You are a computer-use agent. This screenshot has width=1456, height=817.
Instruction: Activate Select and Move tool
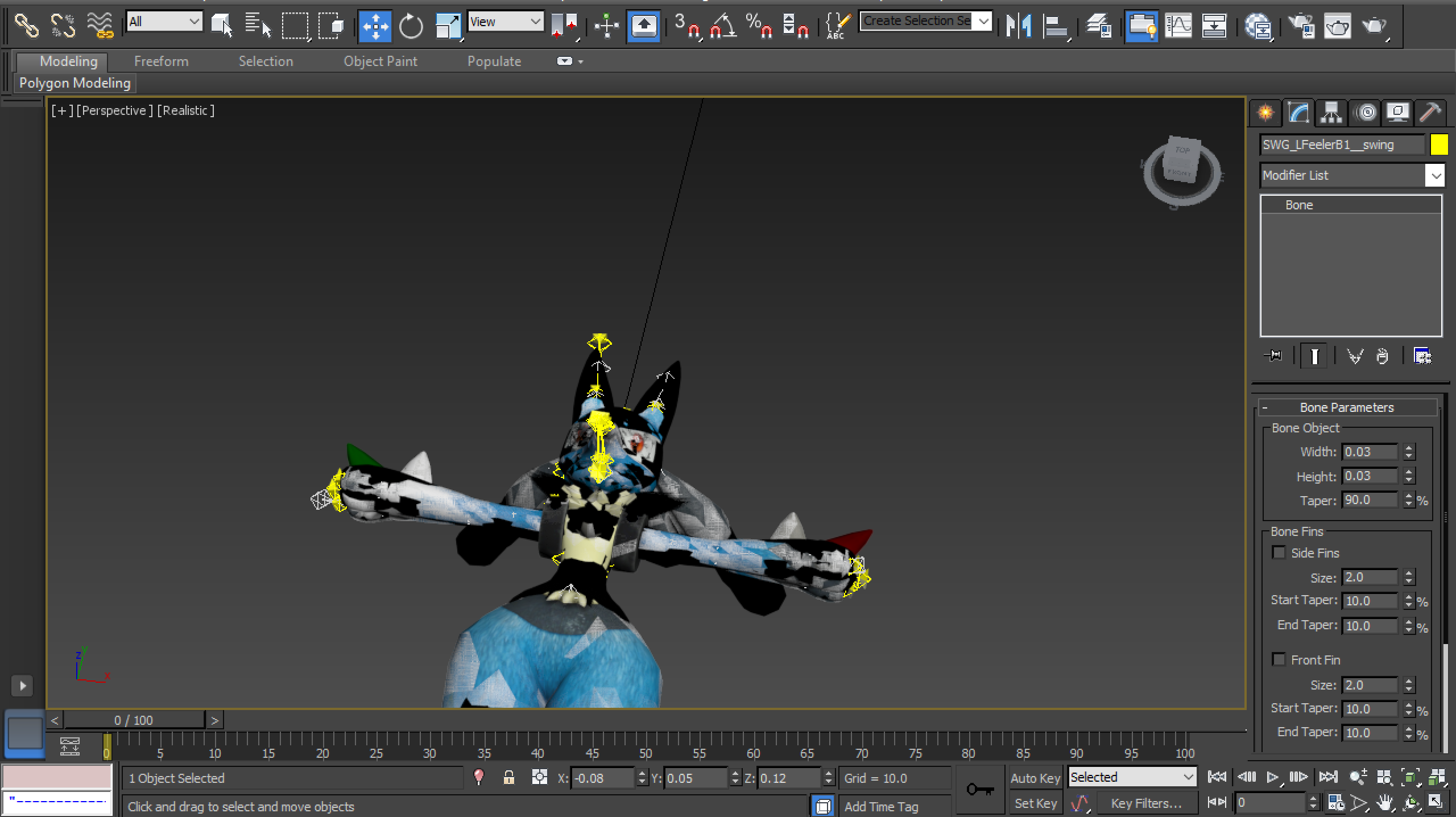(x=375, y=26)
